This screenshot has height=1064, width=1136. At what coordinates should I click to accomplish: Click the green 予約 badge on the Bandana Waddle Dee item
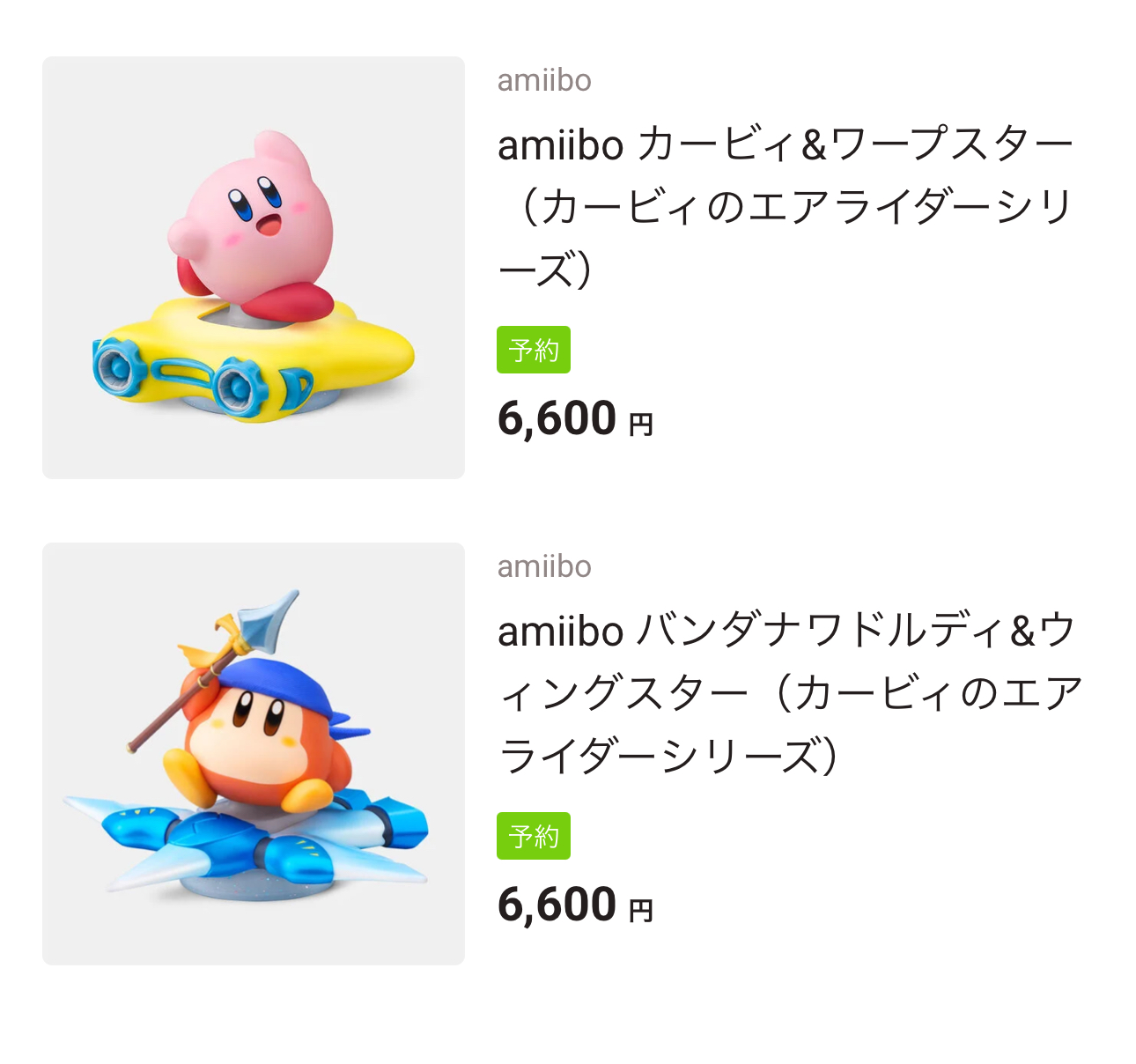534,836
